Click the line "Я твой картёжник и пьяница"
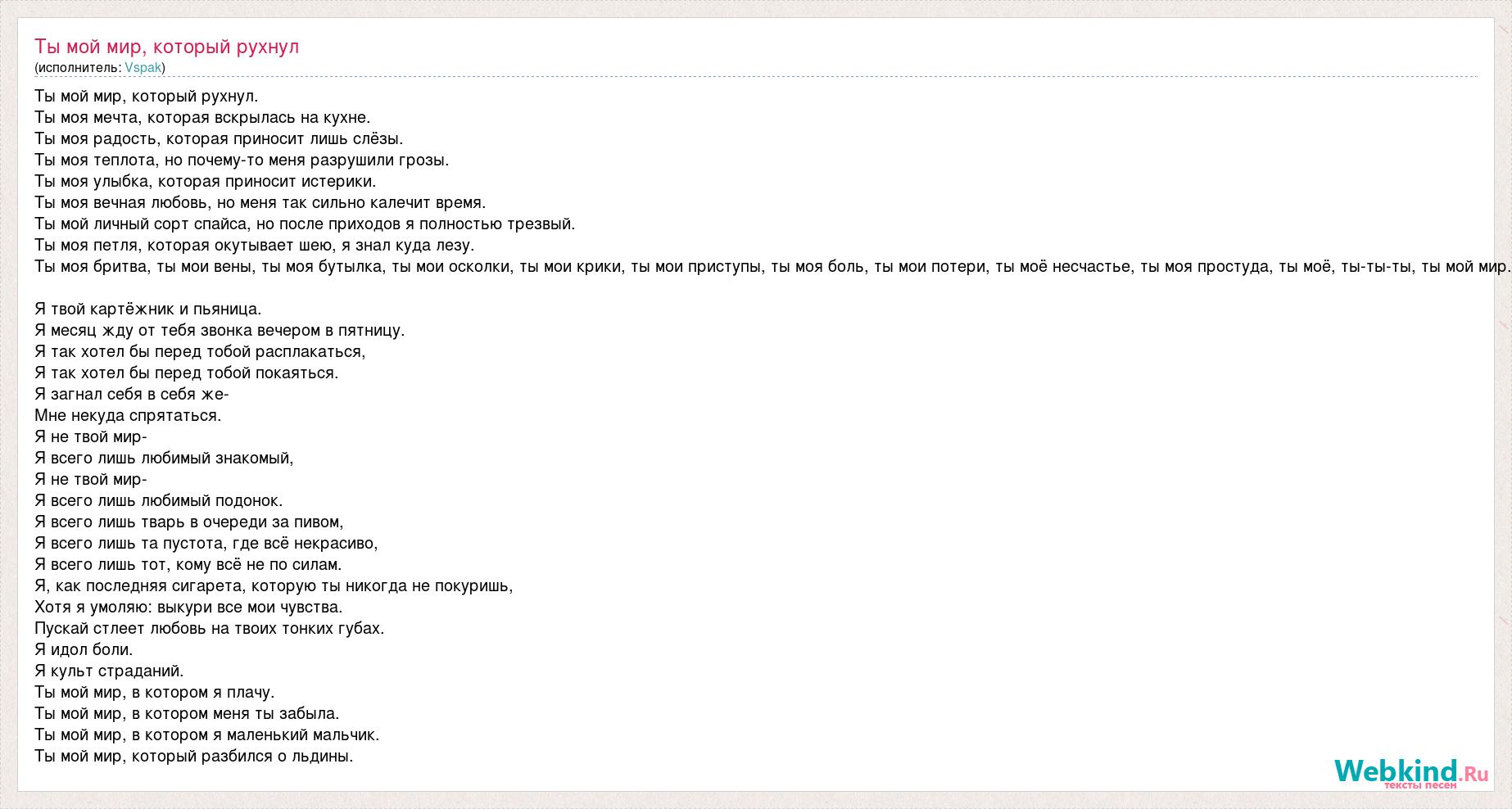 tap(148, 310)
